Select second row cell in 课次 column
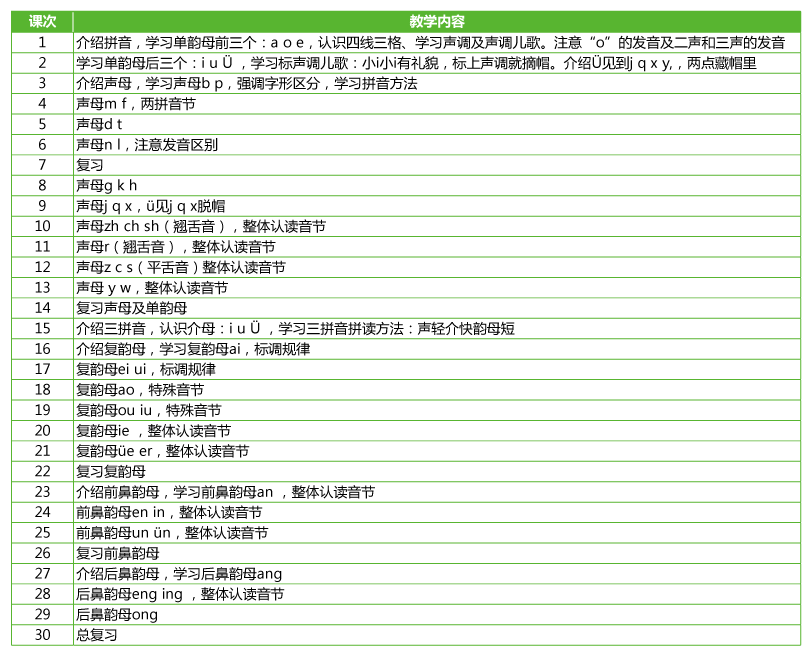Viewport: 810px width, 650px height. point(42,63)
